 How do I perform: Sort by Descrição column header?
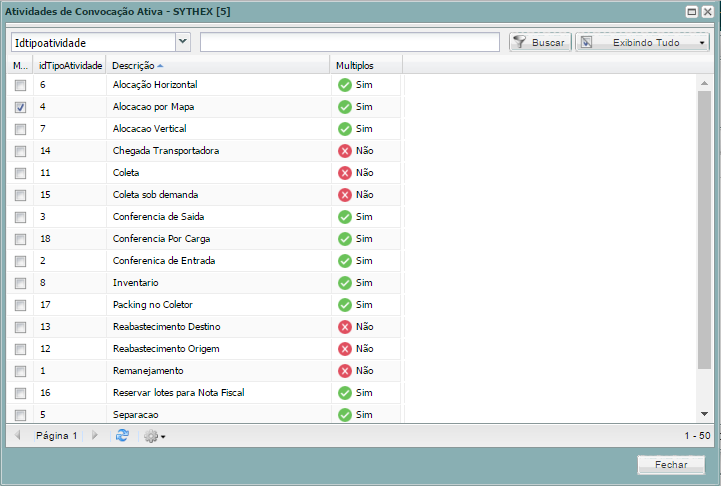click(x=217, y=65)
